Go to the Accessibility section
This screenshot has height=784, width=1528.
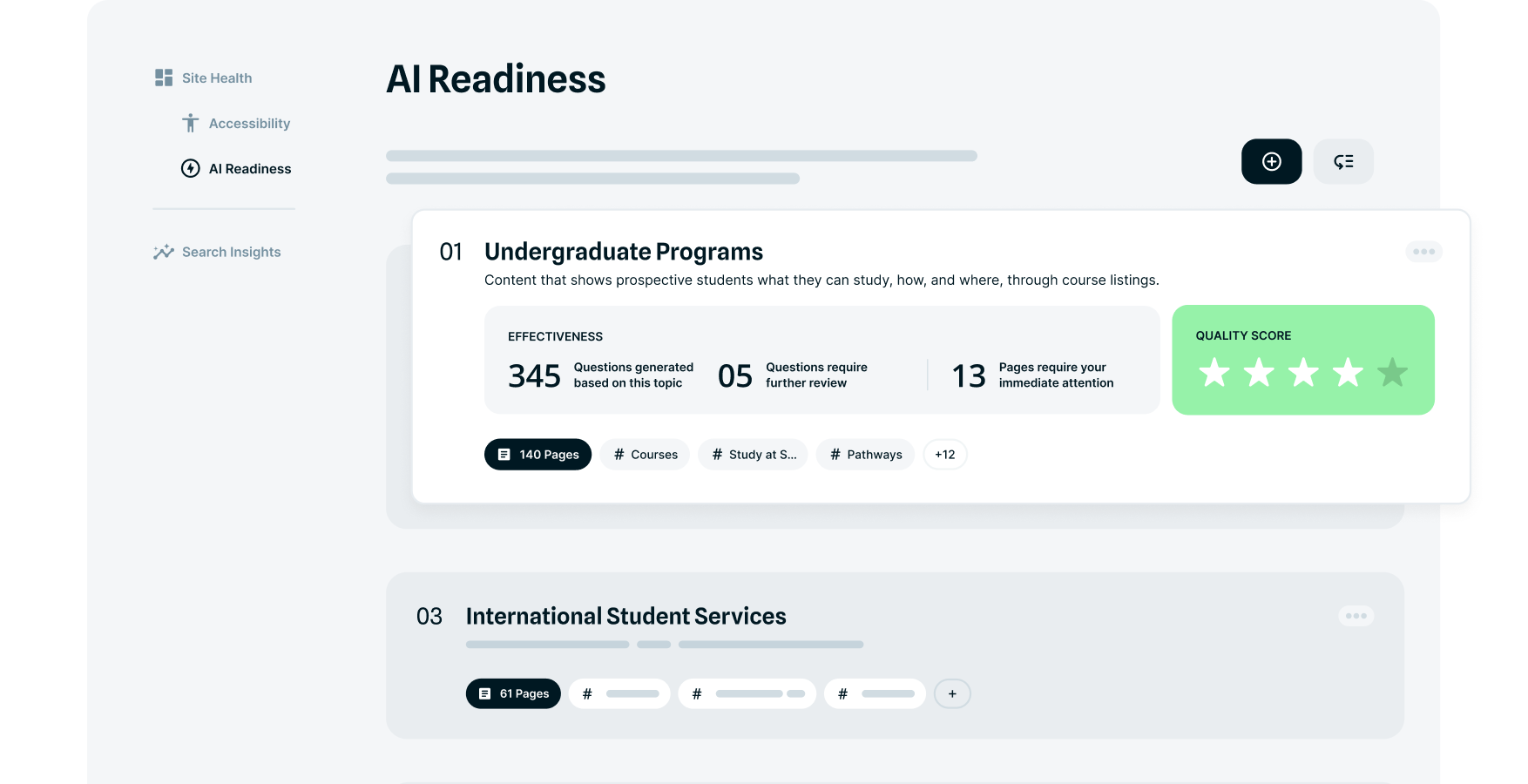235,123
